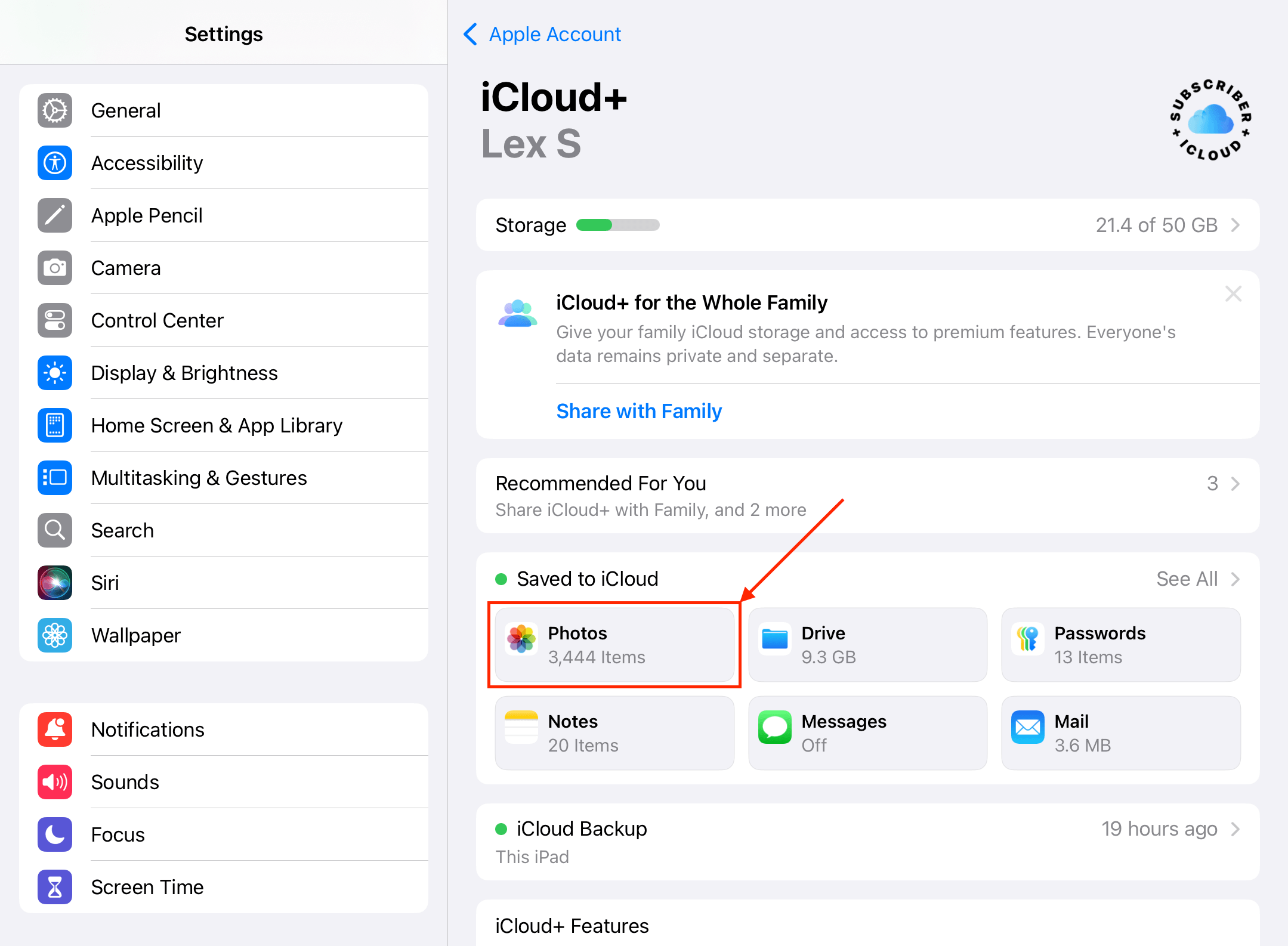
Task: Tap the Photos pinwheel icon
Action: point(521,639)
